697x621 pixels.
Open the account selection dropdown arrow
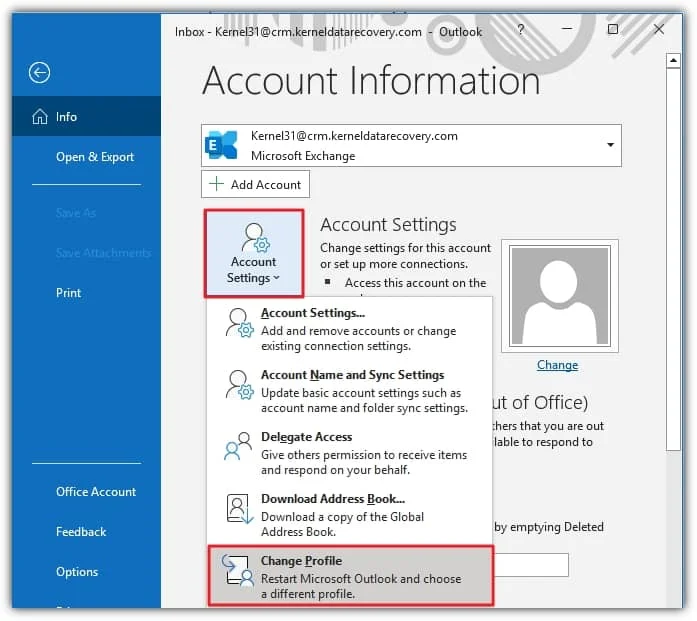[610, 145]
